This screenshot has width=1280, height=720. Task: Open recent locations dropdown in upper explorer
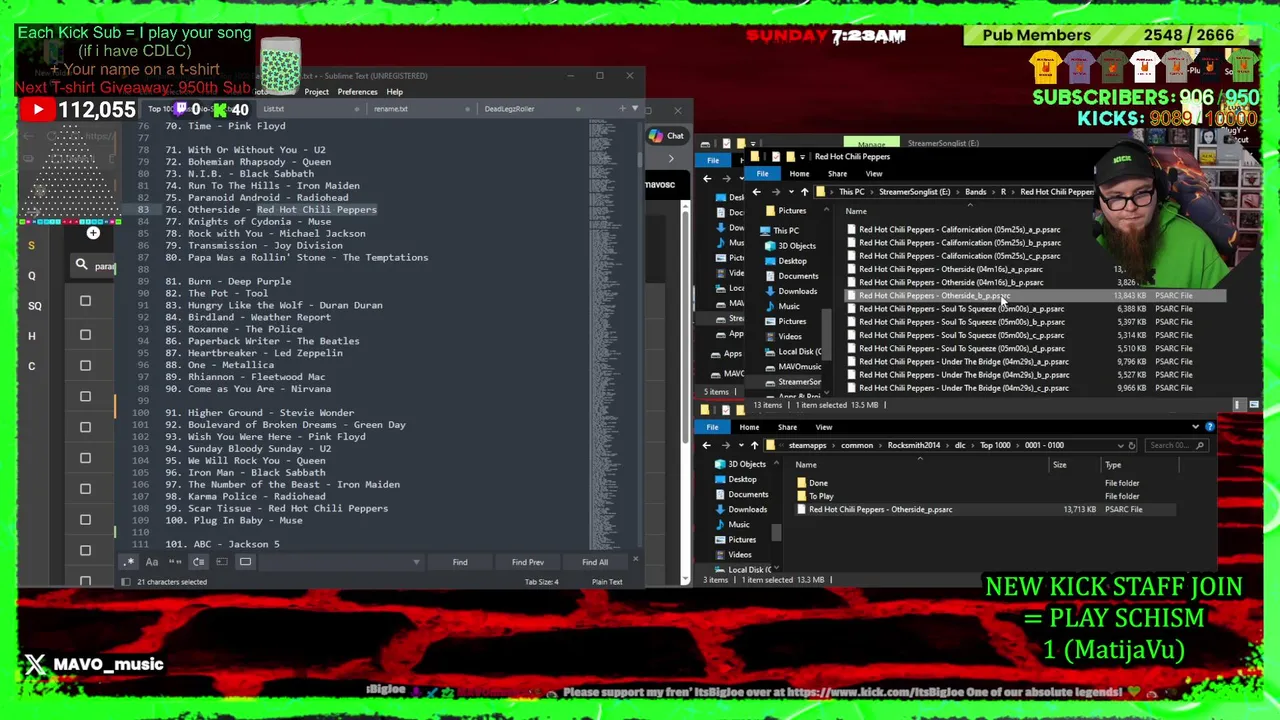click(789, 192)
